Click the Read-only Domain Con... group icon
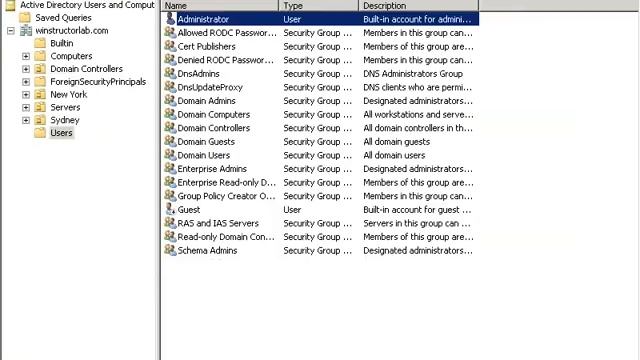The height and width of the screenshot is (360, 640). coord(170,236)
